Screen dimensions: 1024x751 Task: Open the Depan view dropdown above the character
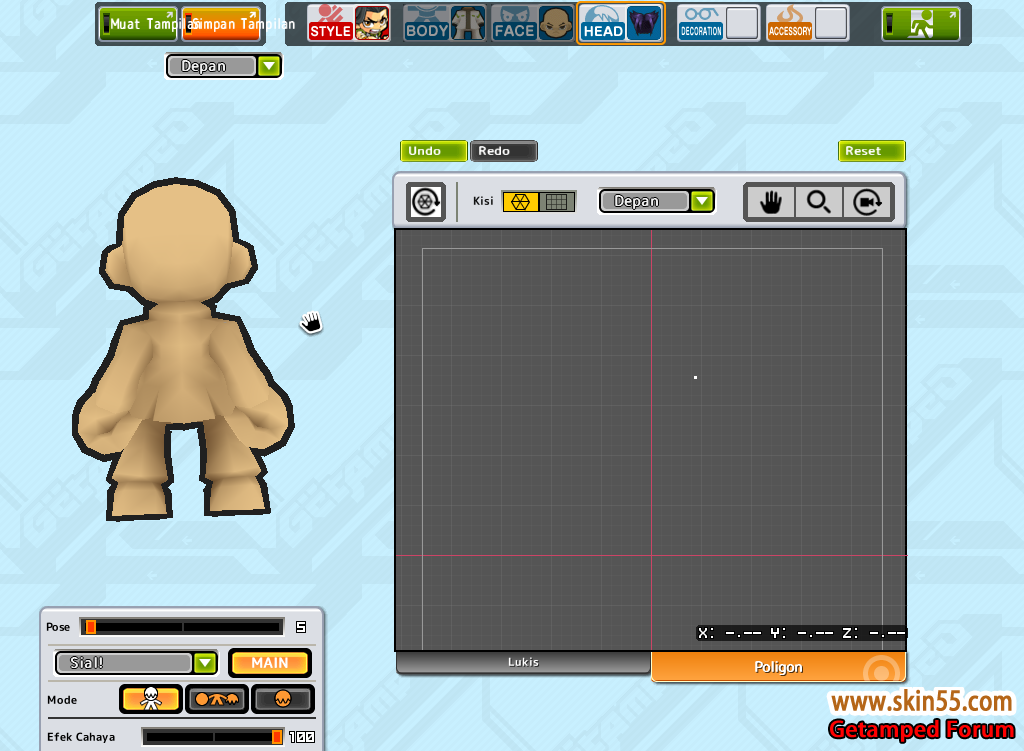click(223, 66)
